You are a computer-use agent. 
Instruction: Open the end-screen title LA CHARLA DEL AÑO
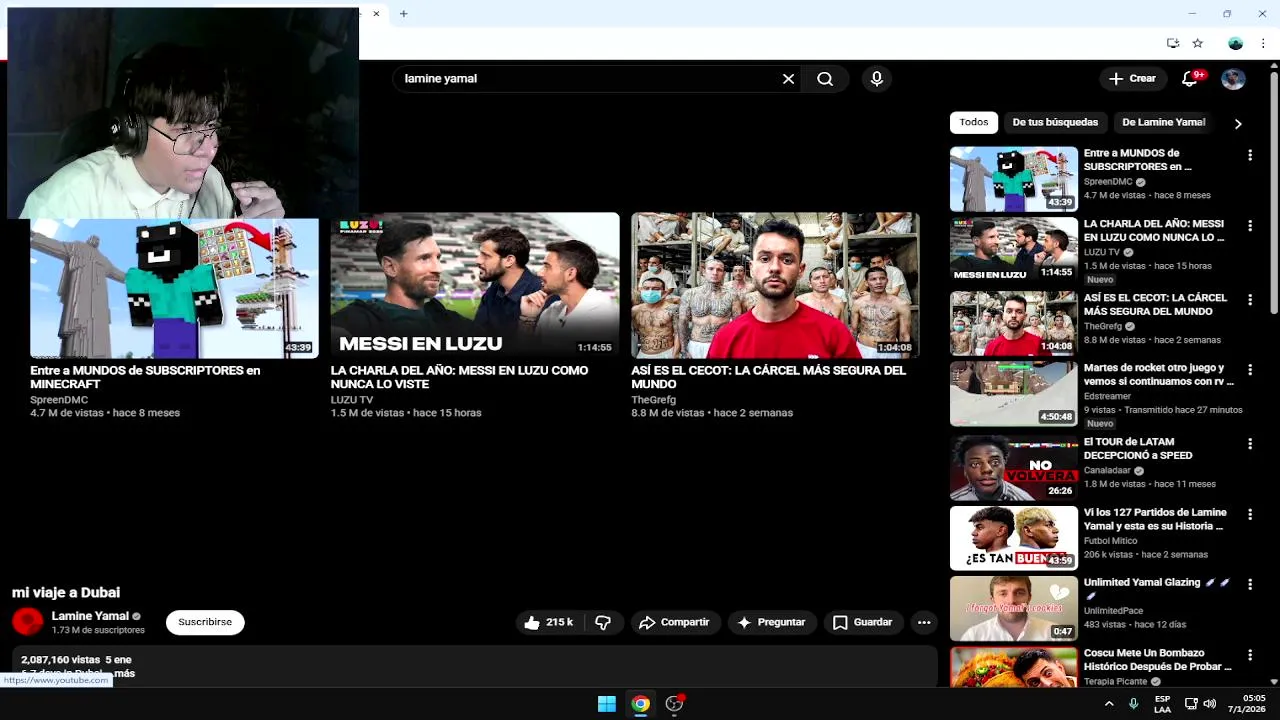tap(459, 377)
